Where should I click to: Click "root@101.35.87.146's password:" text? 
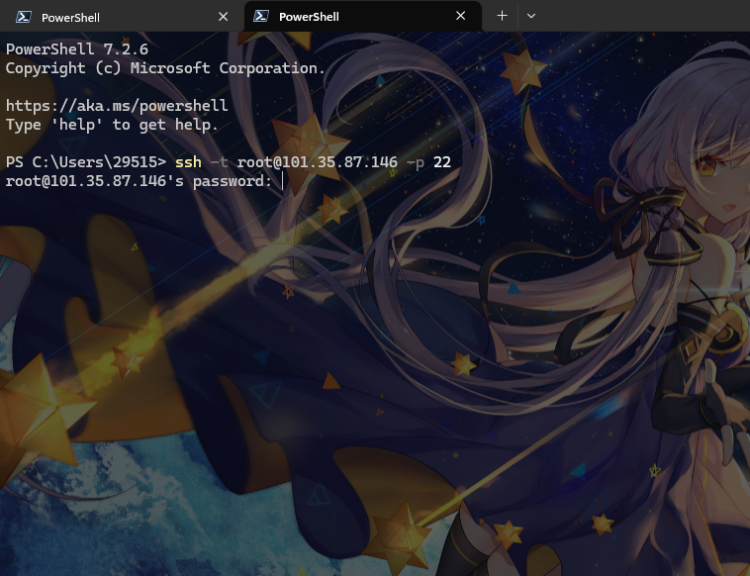tap(138, 181)
